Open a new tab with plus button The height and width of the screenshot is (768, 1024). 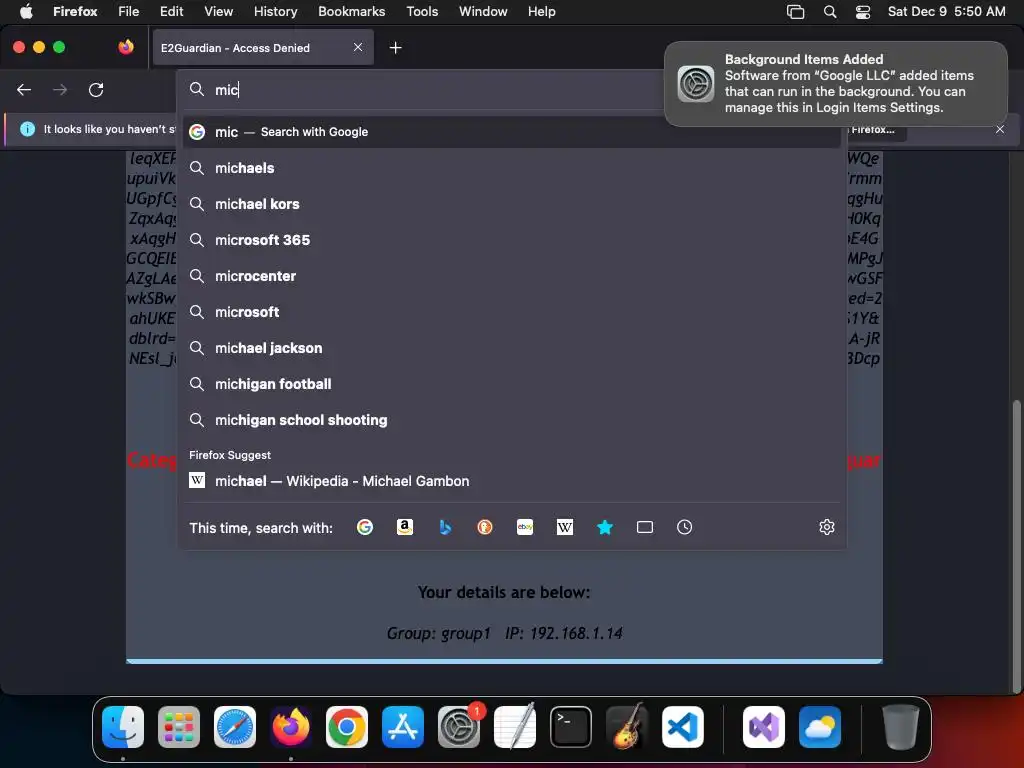click(395, 48)
